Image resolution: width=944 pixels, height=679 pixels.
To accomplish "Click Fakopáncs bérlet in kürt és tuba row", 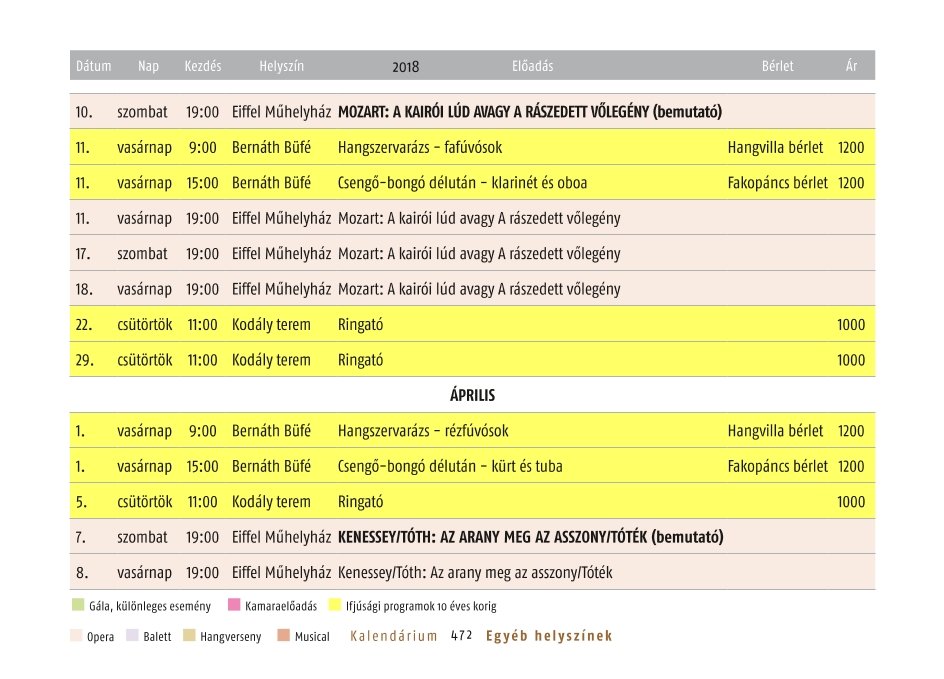I will point(777,467).
